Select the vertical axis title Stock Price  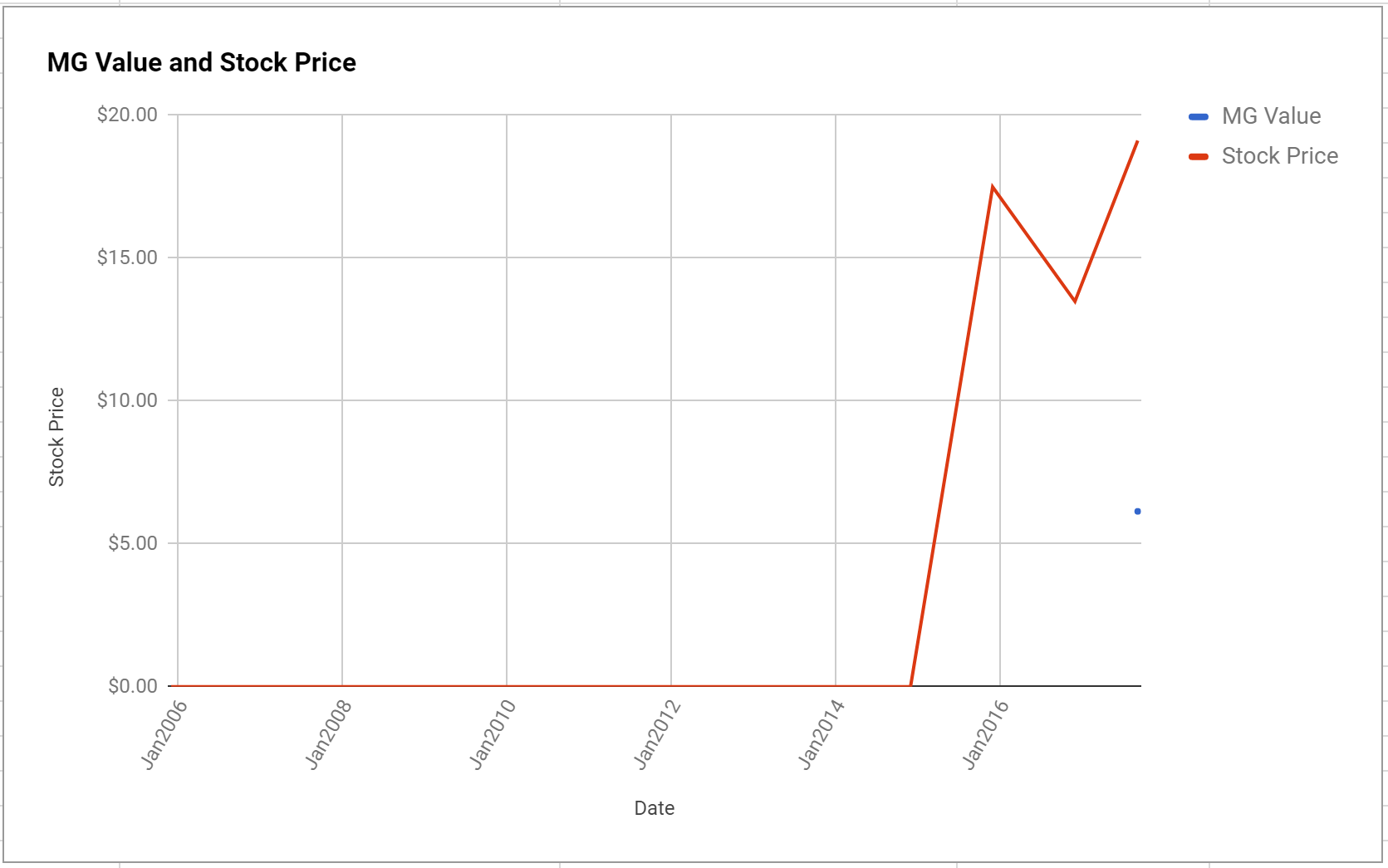point(56,437)
